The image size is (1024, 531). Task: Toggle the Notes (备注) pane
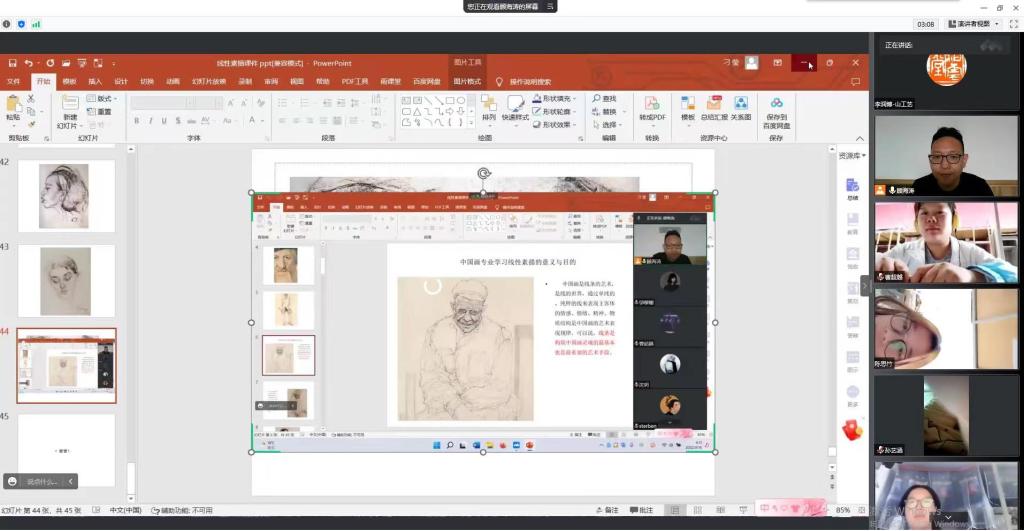pos(606,510)
